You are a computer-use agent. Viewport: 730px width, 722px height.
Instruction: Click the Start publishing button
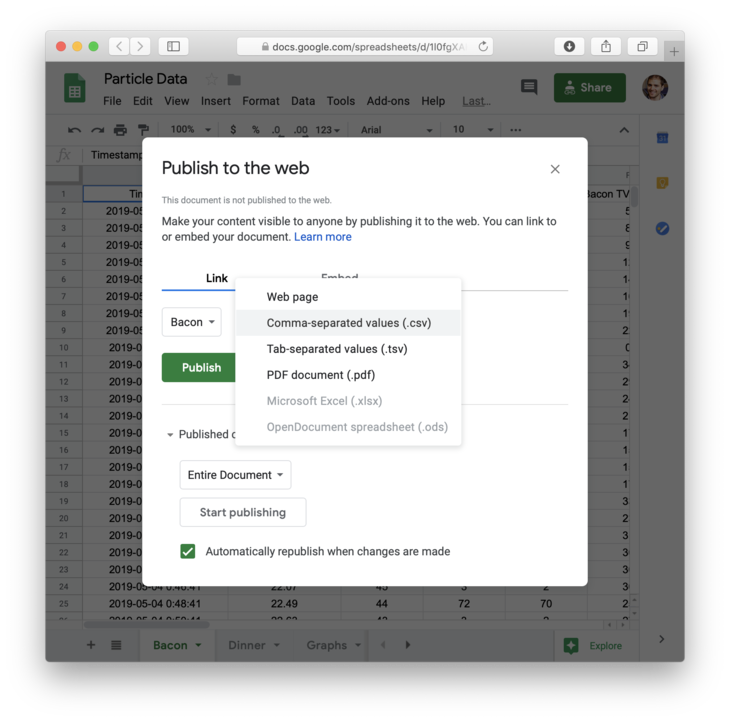tap(243, 512)
